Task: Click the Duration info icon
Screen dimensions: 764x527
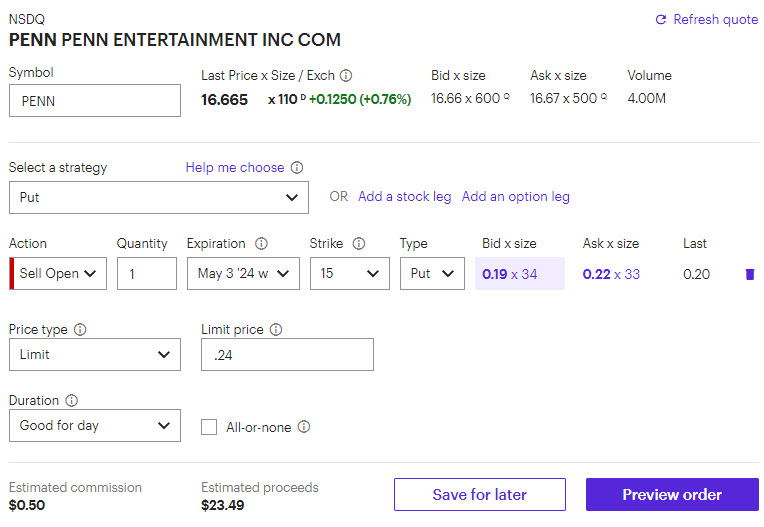Action: pos(71,401)
